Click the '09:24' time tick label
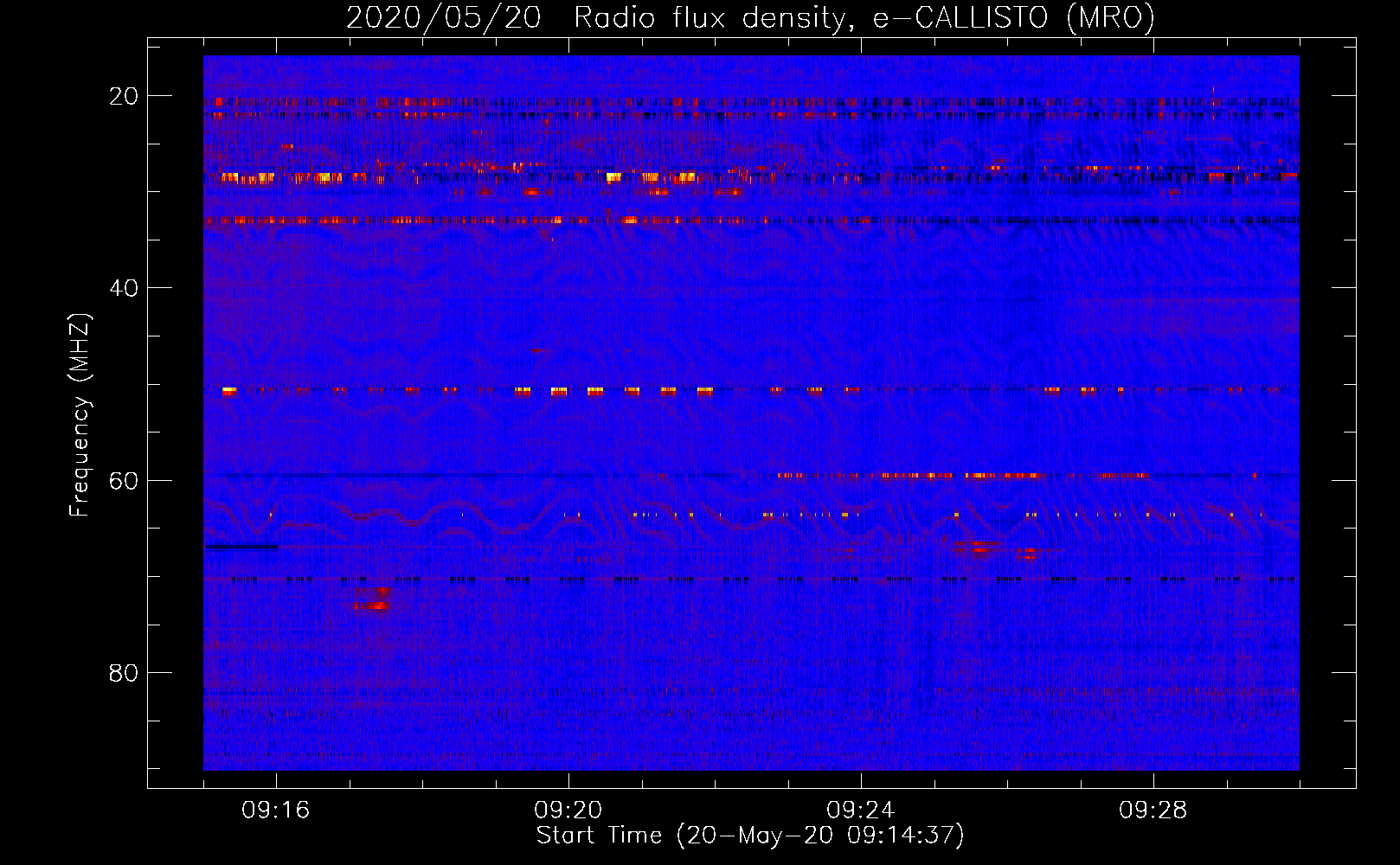The height and width of the screenshot is (865, 1400). [861, 811]
